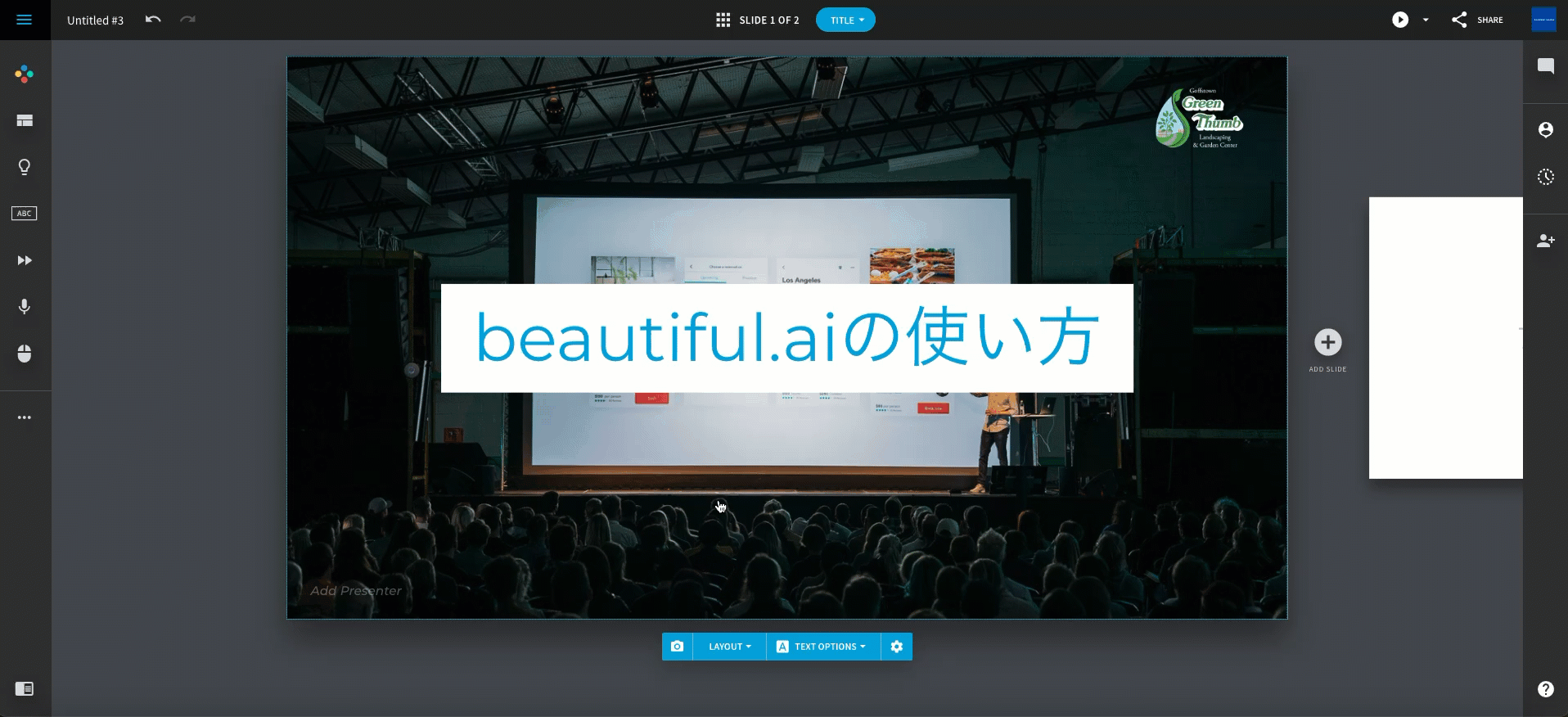This screenshot has height=717, width=1568.
Task: Click the Untitled #3 presentation name
Action: [x=95, y=20]
